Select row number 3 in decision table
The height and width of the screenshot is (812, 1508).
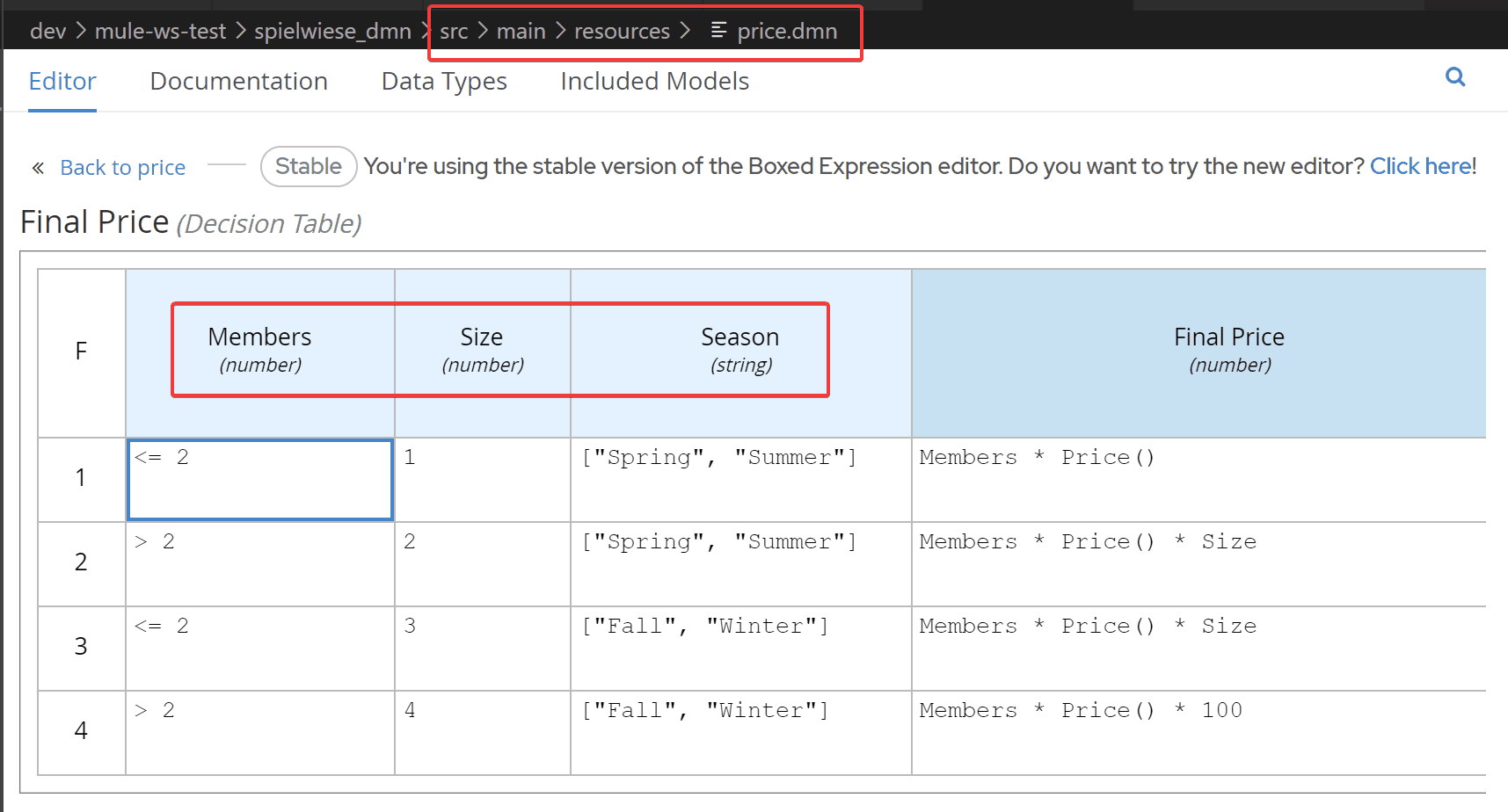[x=81, y=647]
